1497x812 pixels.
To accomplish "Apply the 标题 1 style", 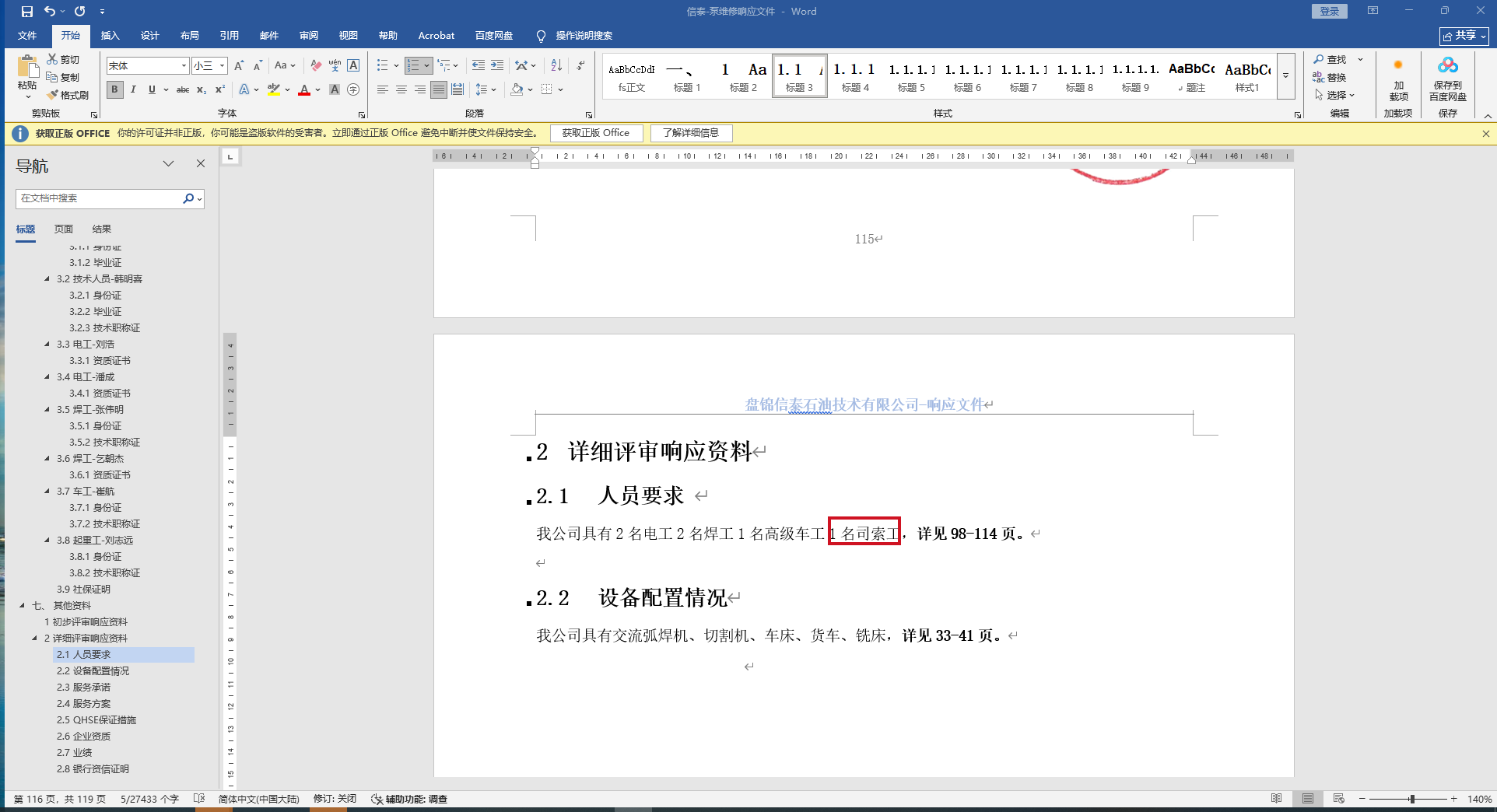I will tap(687, 76).
